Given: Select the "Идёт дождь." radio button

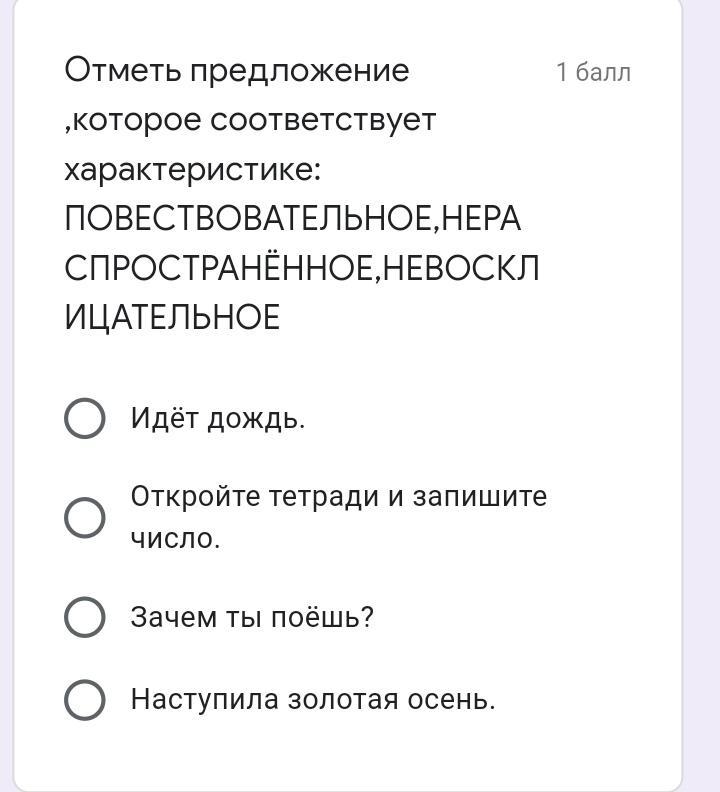Looking at the screenshot, I should (x=85, y=418).
